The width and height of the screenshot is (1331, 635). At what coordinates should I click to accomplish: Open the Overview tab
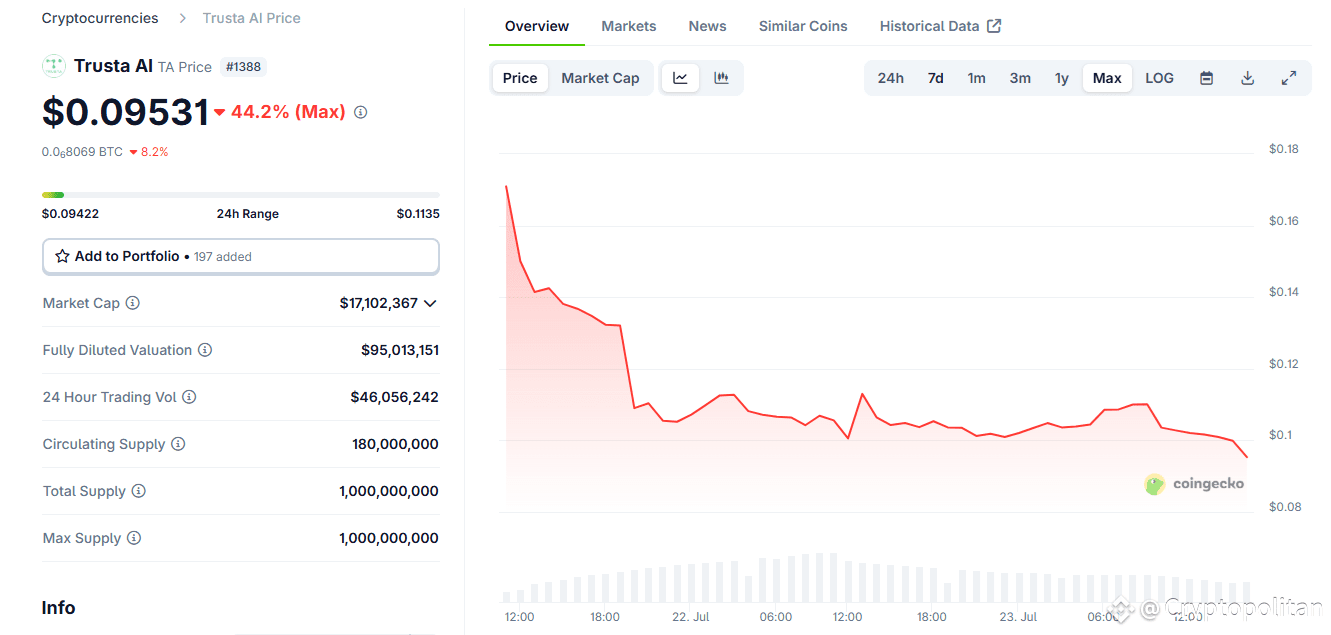[537, 26]
